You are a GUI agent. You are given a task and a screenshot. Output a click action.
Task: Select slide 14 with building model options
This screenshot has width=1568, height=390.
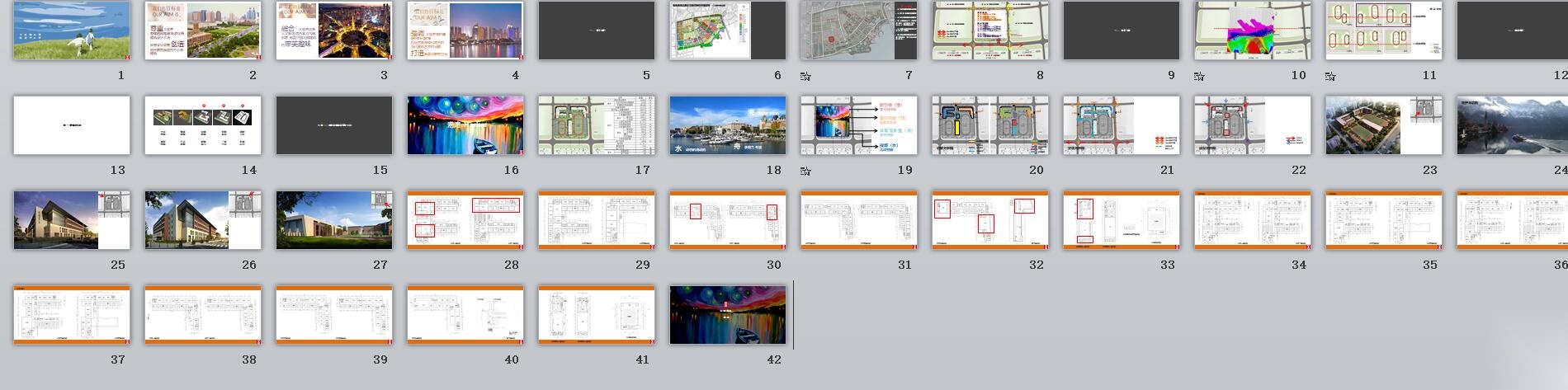point(203,125)
